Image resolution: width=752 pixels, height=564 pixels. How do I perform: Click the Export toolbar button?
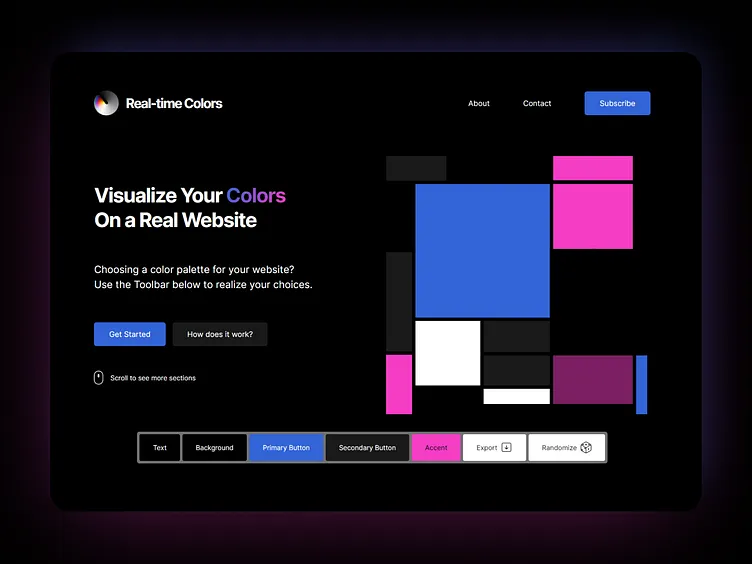(x=494, y=447)
